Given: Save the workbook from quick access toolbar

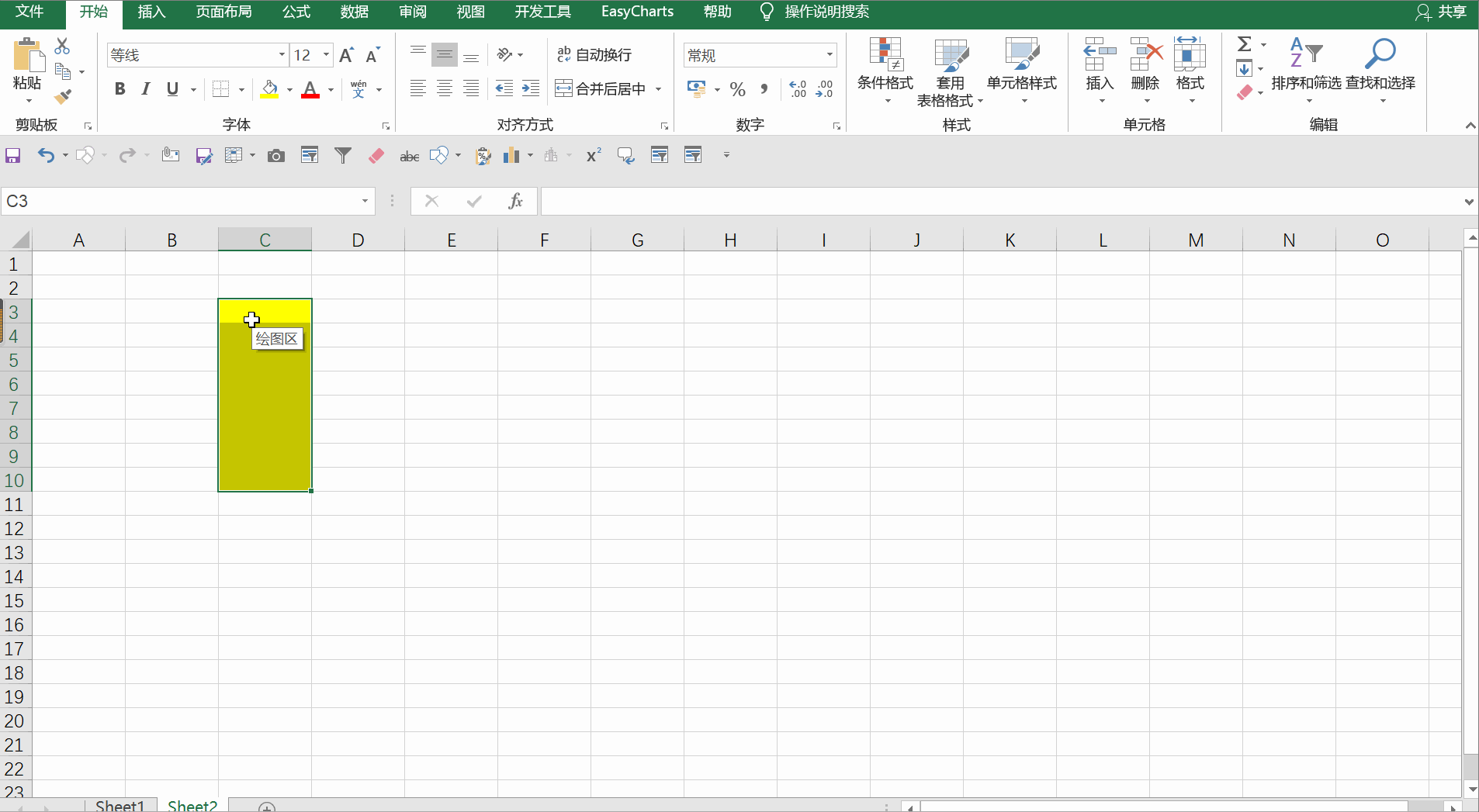Looking at the screenshot, I should 13,156.
